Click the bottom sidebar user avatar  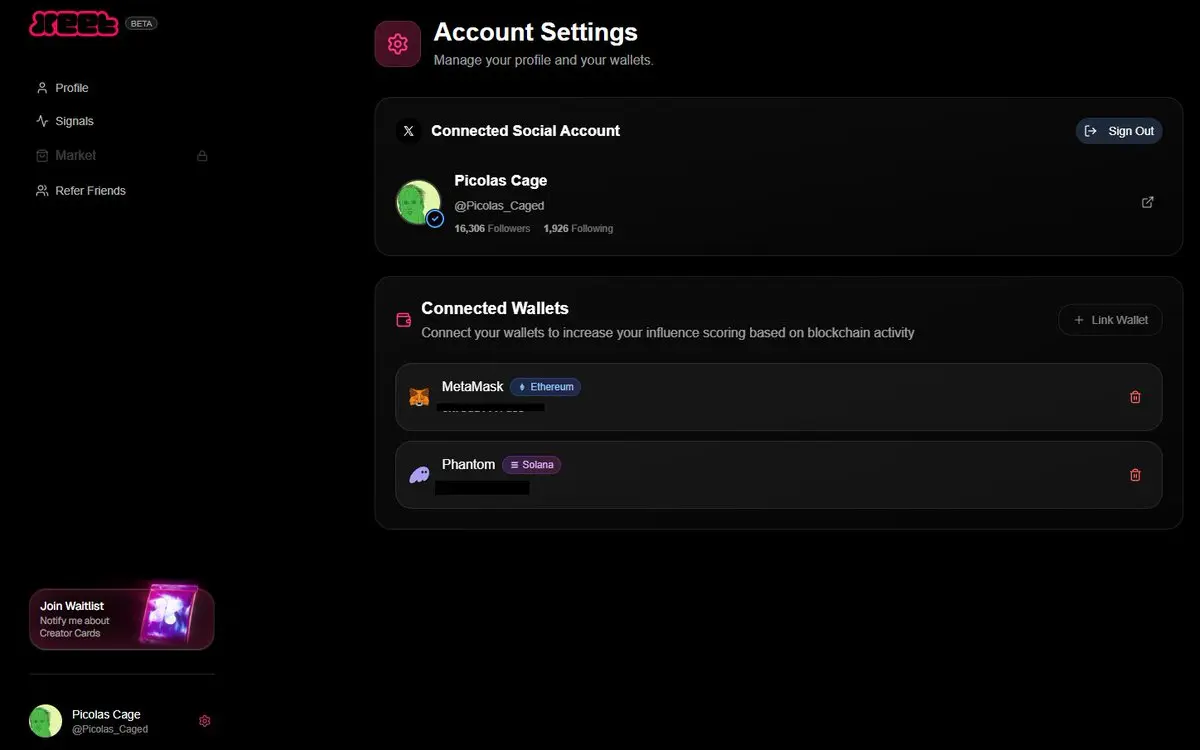point(45,721)
